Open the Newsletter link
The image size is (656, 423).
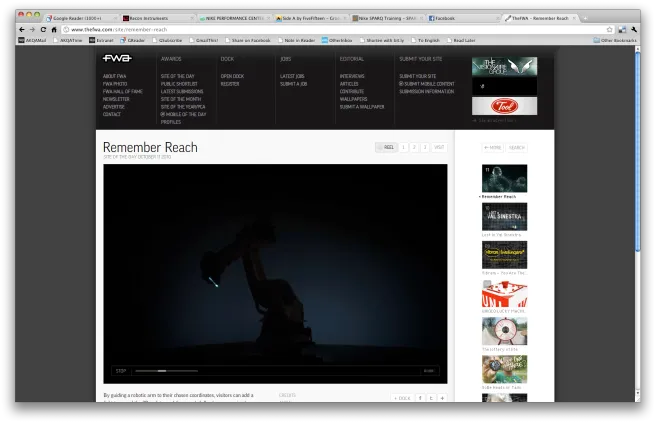click(116, 99)
